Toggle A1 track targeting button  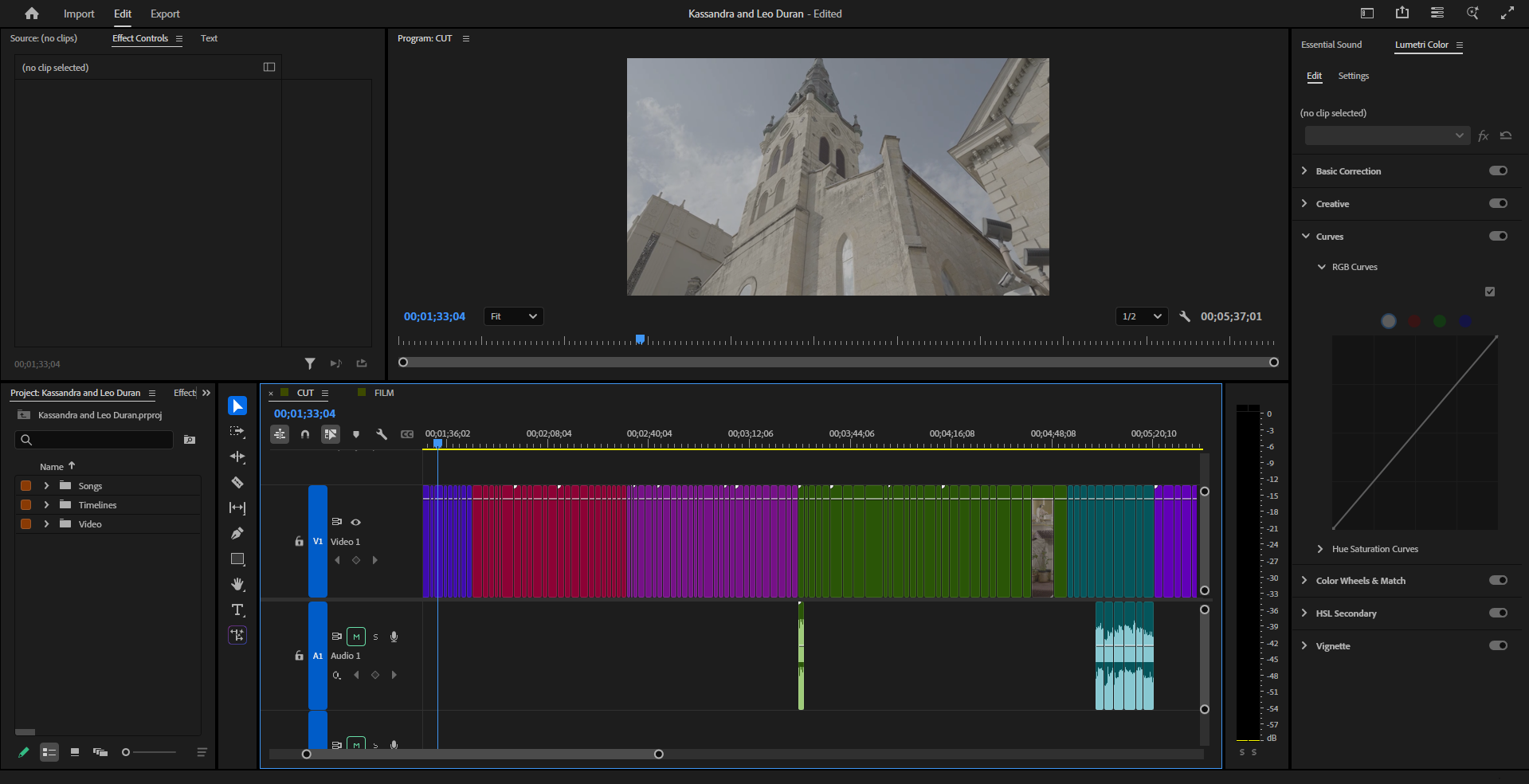[318, 656]
